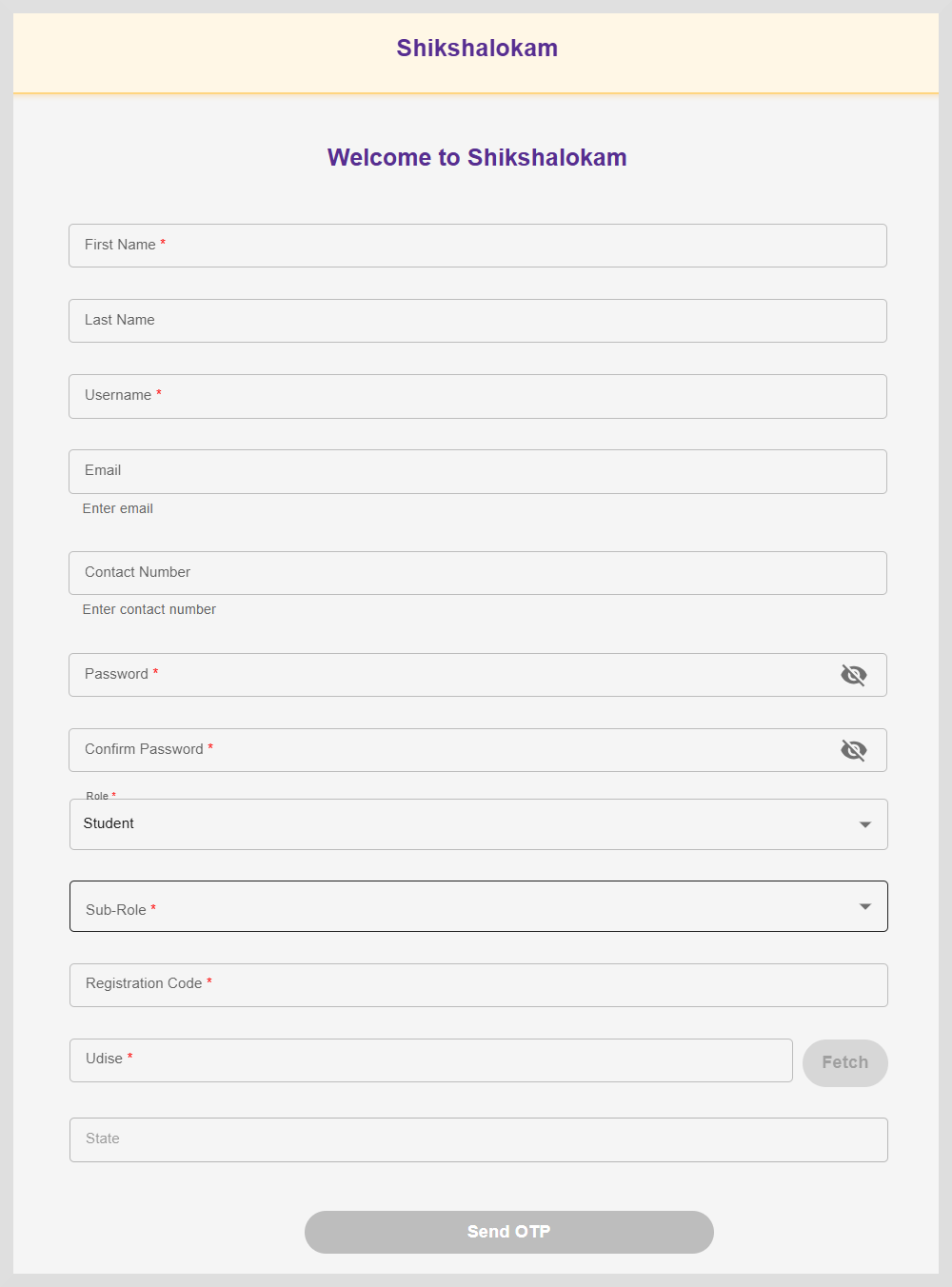Show the Password field text

click(x=853, y=675)
